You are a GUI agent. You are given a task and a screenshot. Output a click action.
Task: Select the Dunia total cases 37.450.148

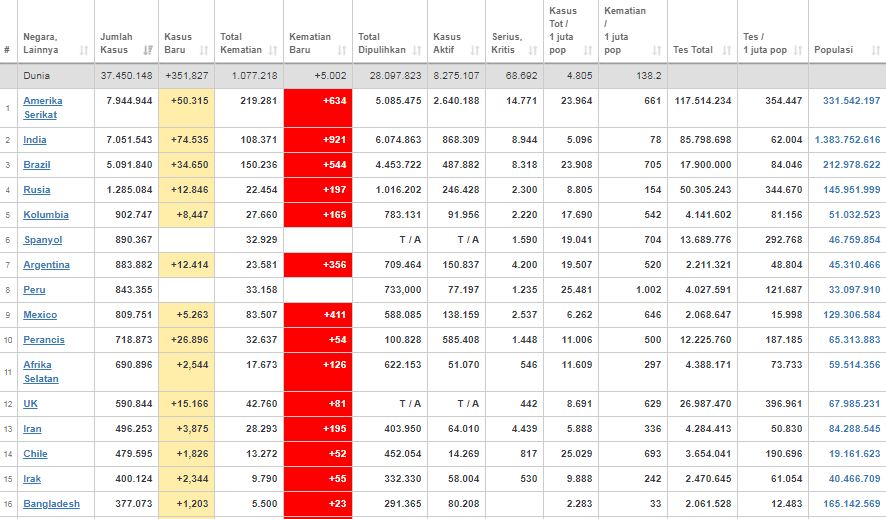point(127,75)
